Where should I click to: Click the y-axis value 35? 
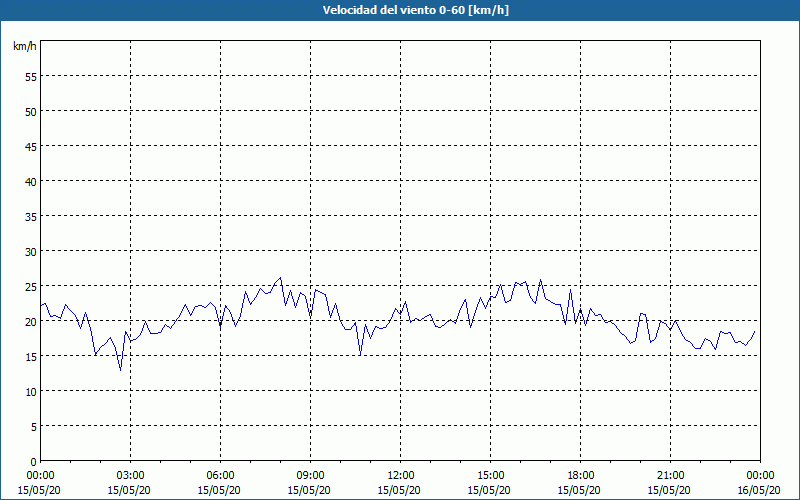31,217
